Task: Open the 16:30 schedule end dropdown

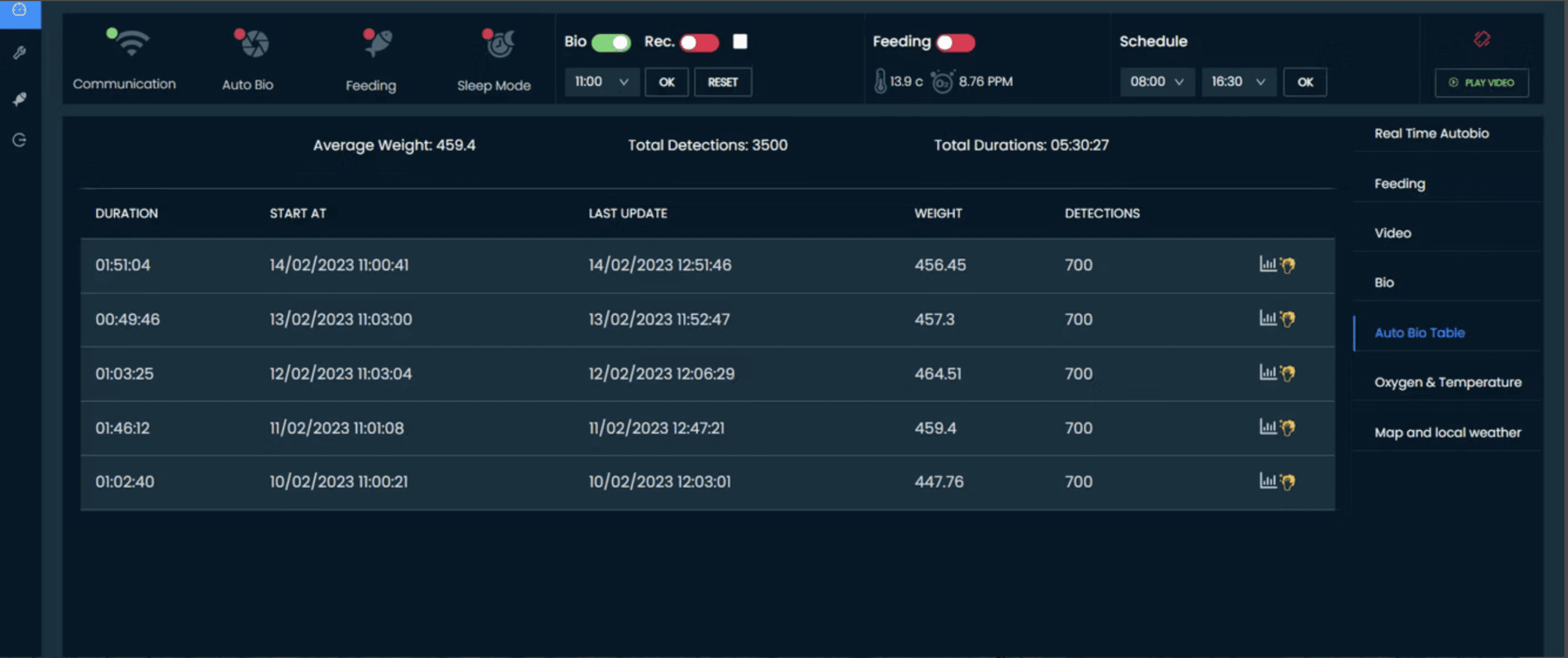Action: click(x=1238, y=82)
